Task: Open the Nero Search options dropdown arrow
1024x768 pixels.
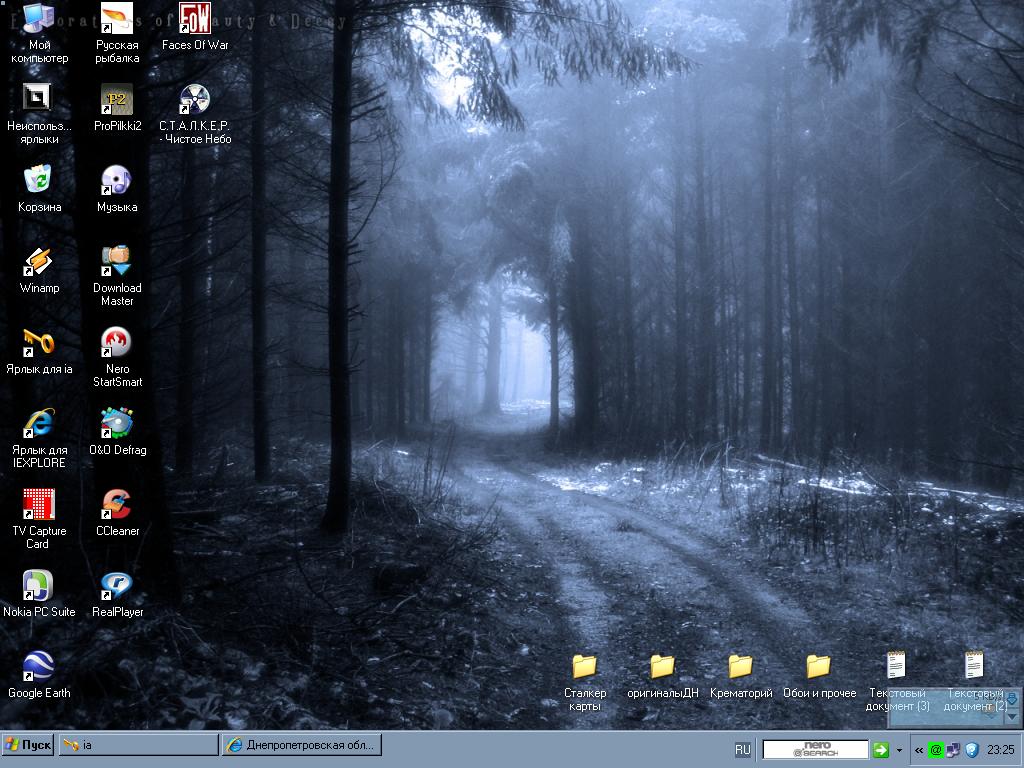Action: 899,749
